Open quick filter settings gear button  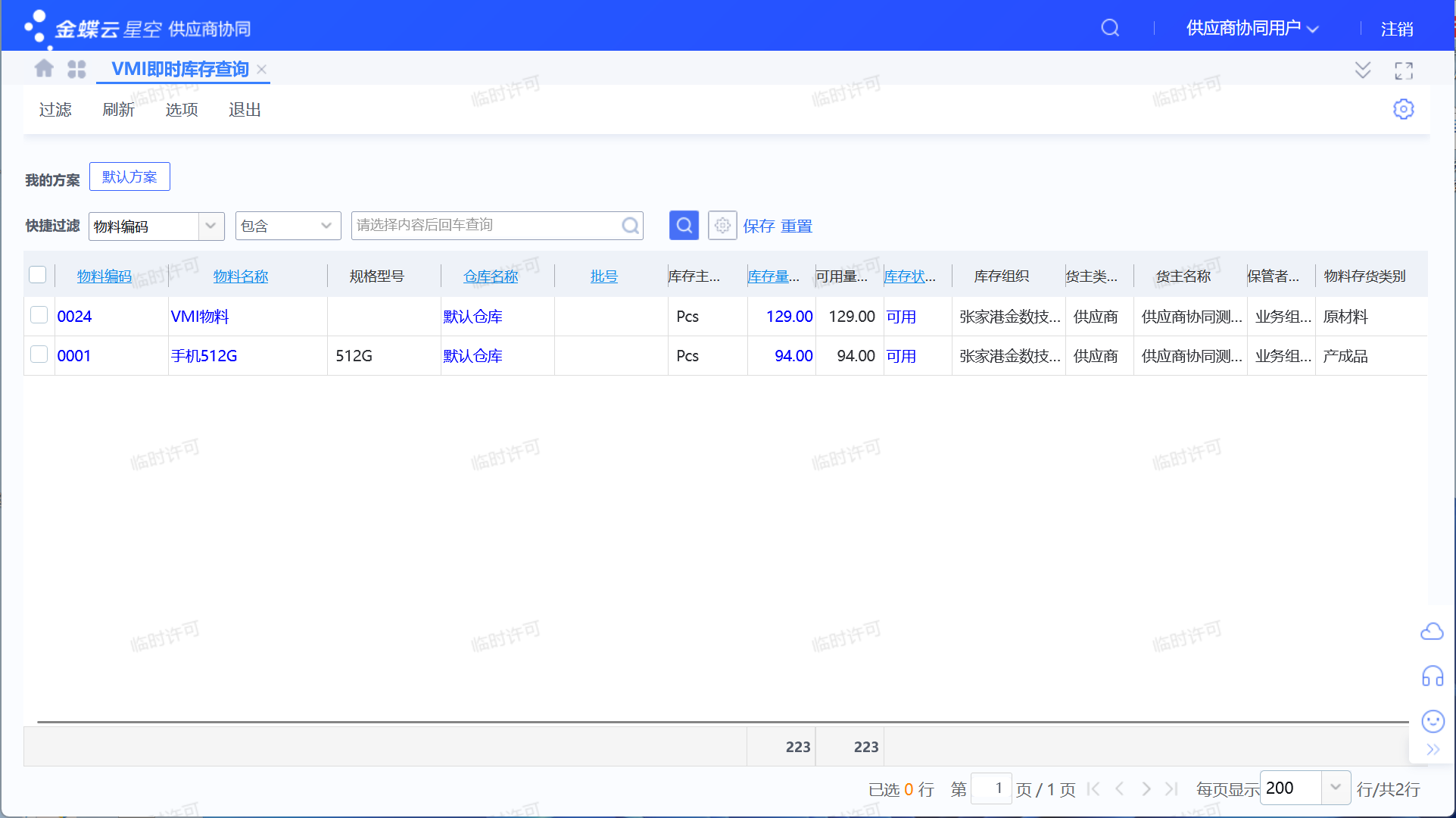[x=722, y=225]
